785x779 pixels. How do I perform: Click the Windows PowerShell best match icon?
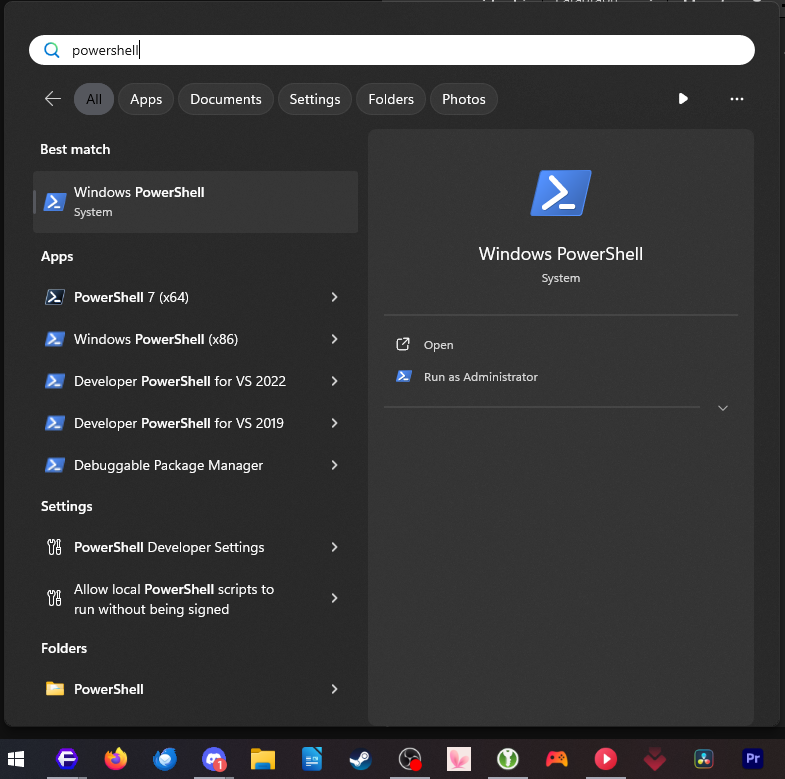click(55, 202)
